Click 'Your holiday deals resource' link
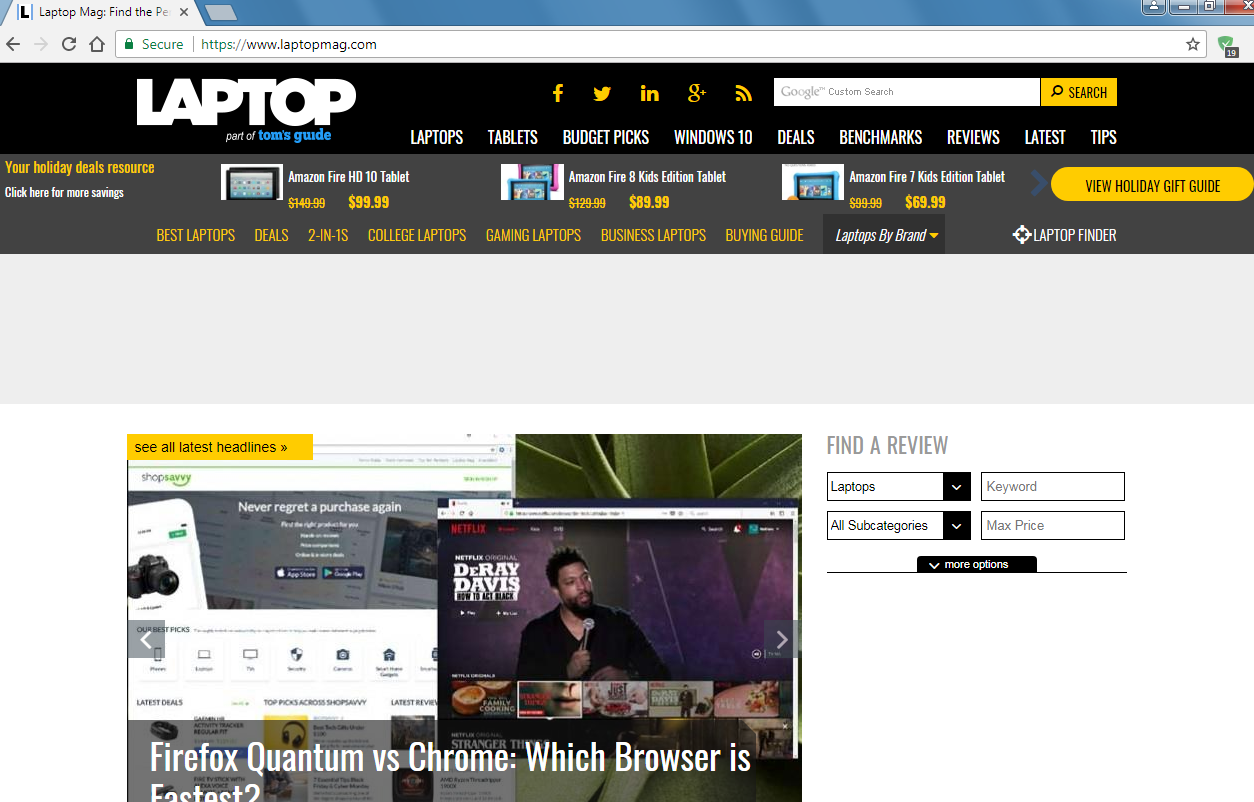The height and width of the screenshot is (802, 1254). (x=80, y=167)
